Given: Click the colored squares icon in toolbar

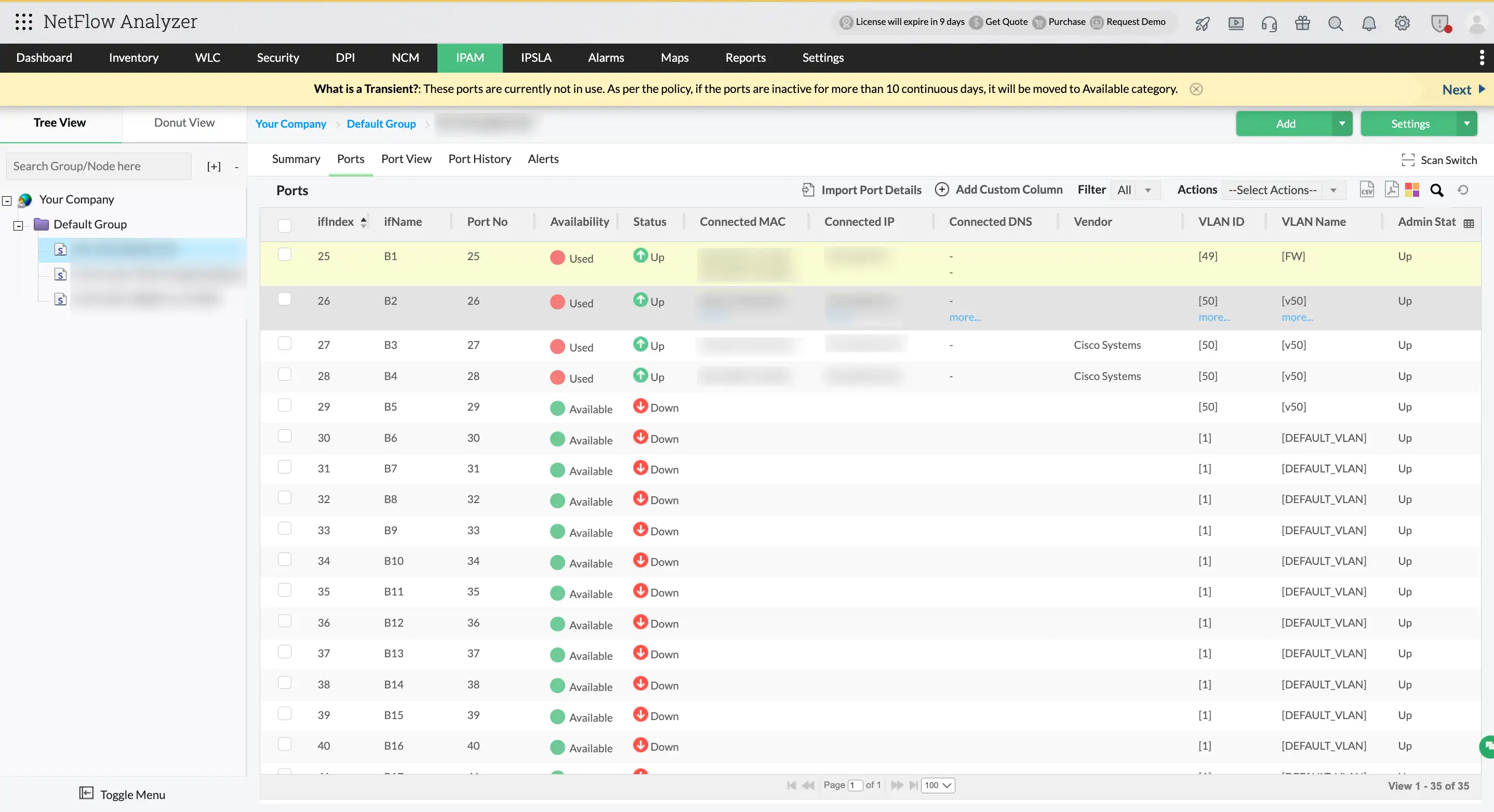Looking at the screenshot, I should point(1412,190).
